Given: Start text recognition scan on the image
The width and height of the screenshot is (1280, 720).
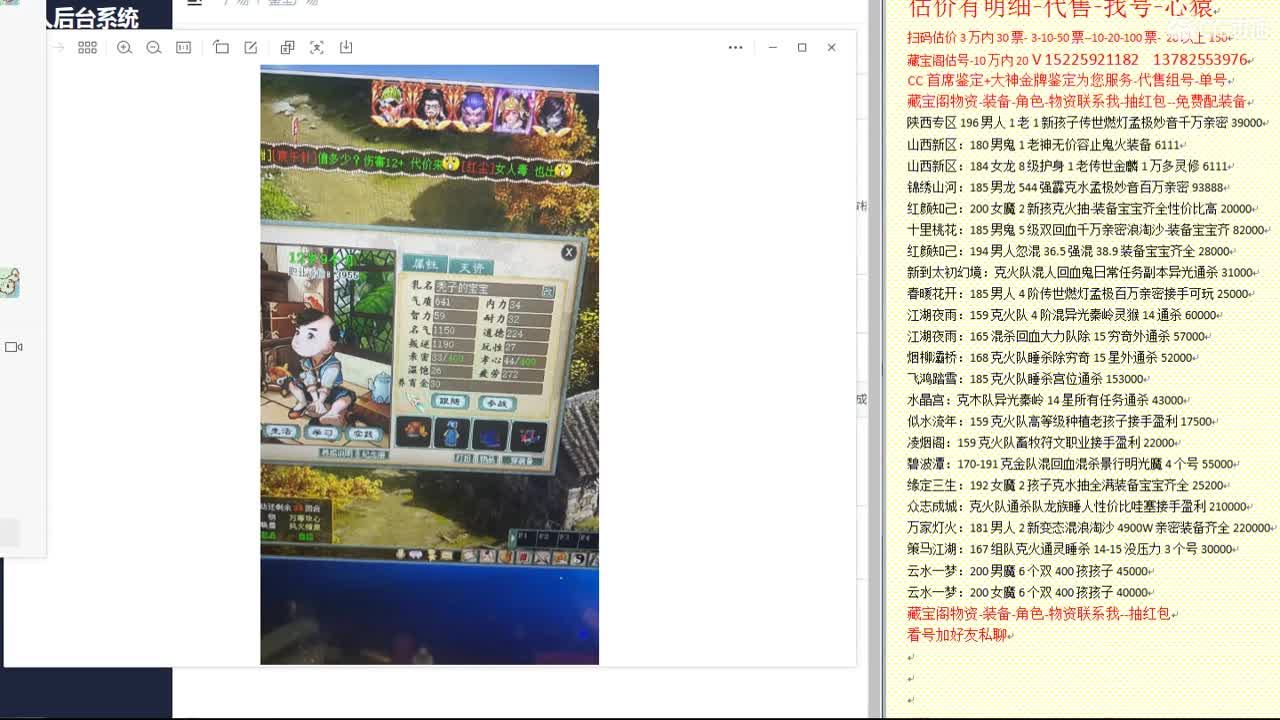Looking at the screenshot, I should pyautogui.click(x=317, y=47).
